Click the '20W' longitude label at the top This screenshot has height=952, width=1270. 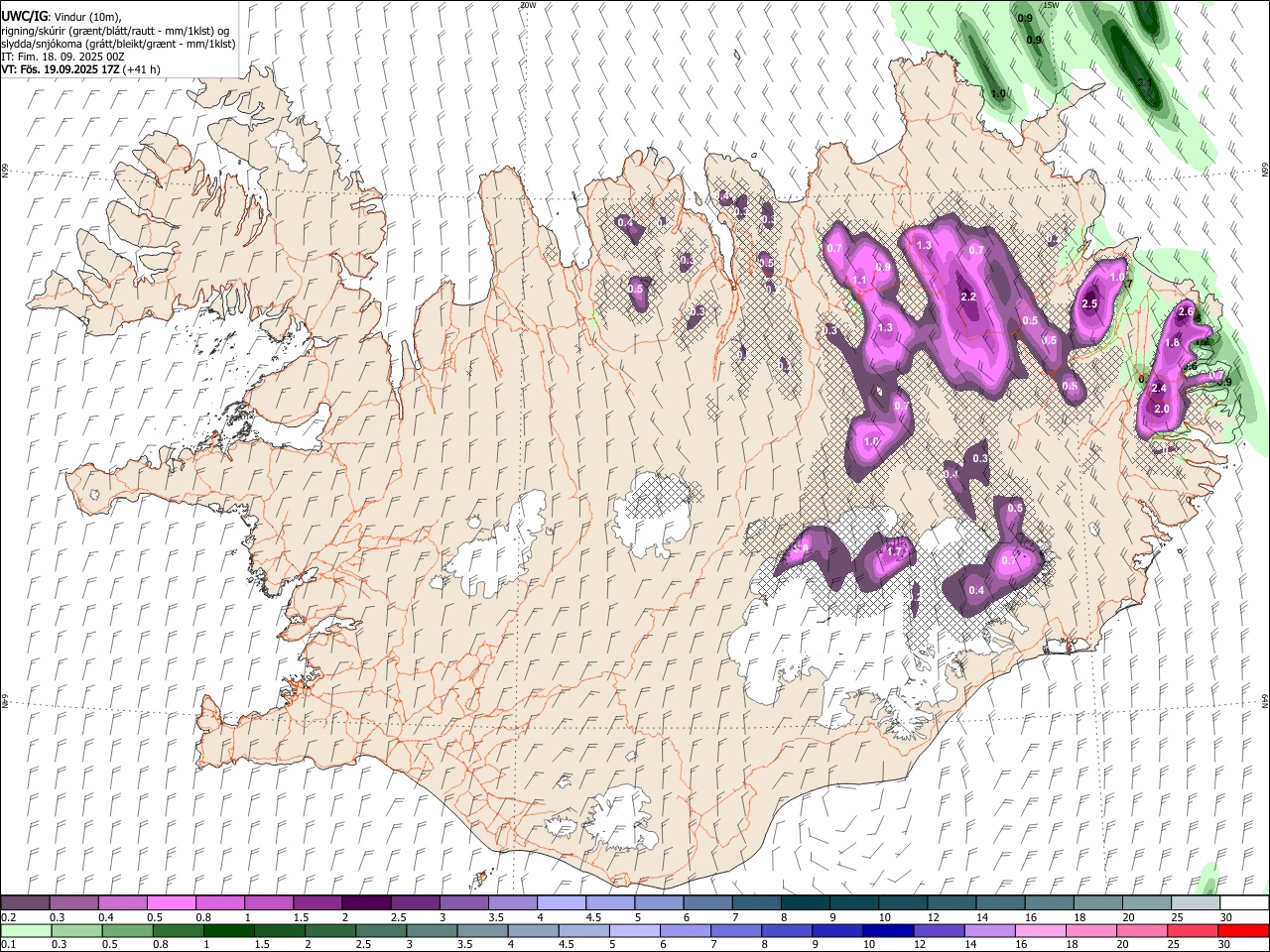tap(527, 5)
